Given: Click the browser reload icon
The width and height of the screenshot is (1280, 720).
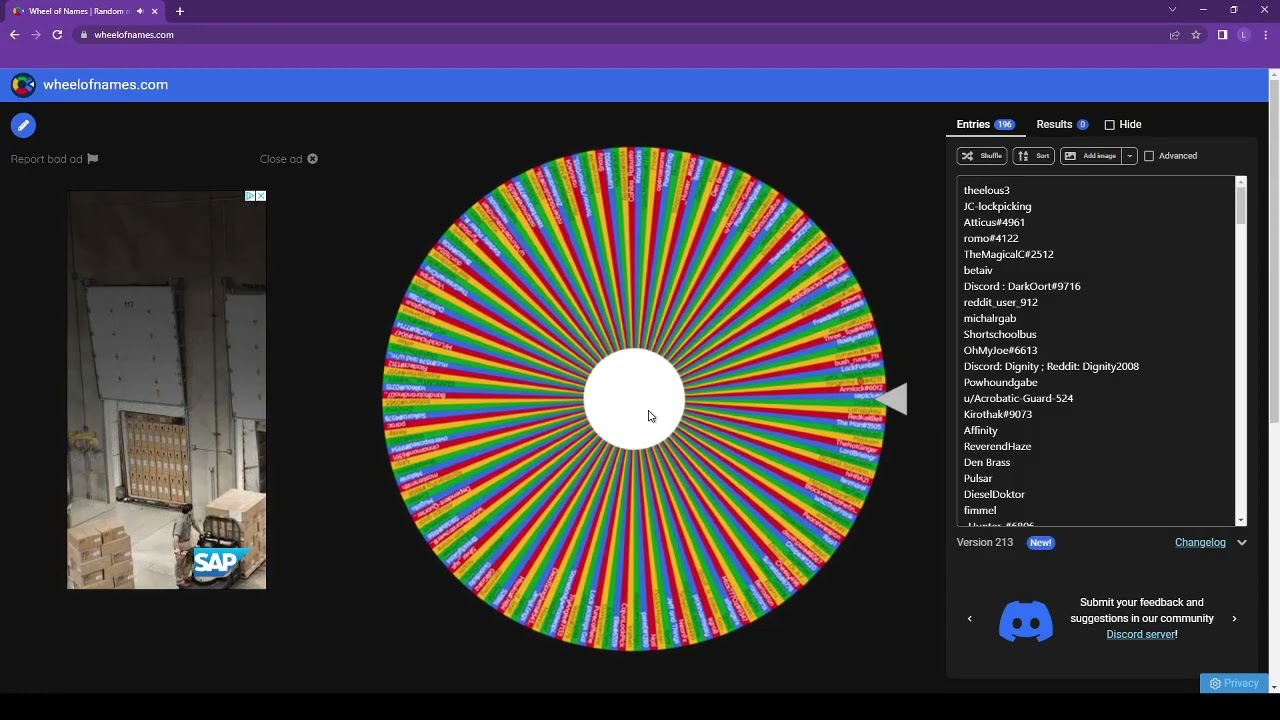Looking at the screenshot, I should point(57,35).
